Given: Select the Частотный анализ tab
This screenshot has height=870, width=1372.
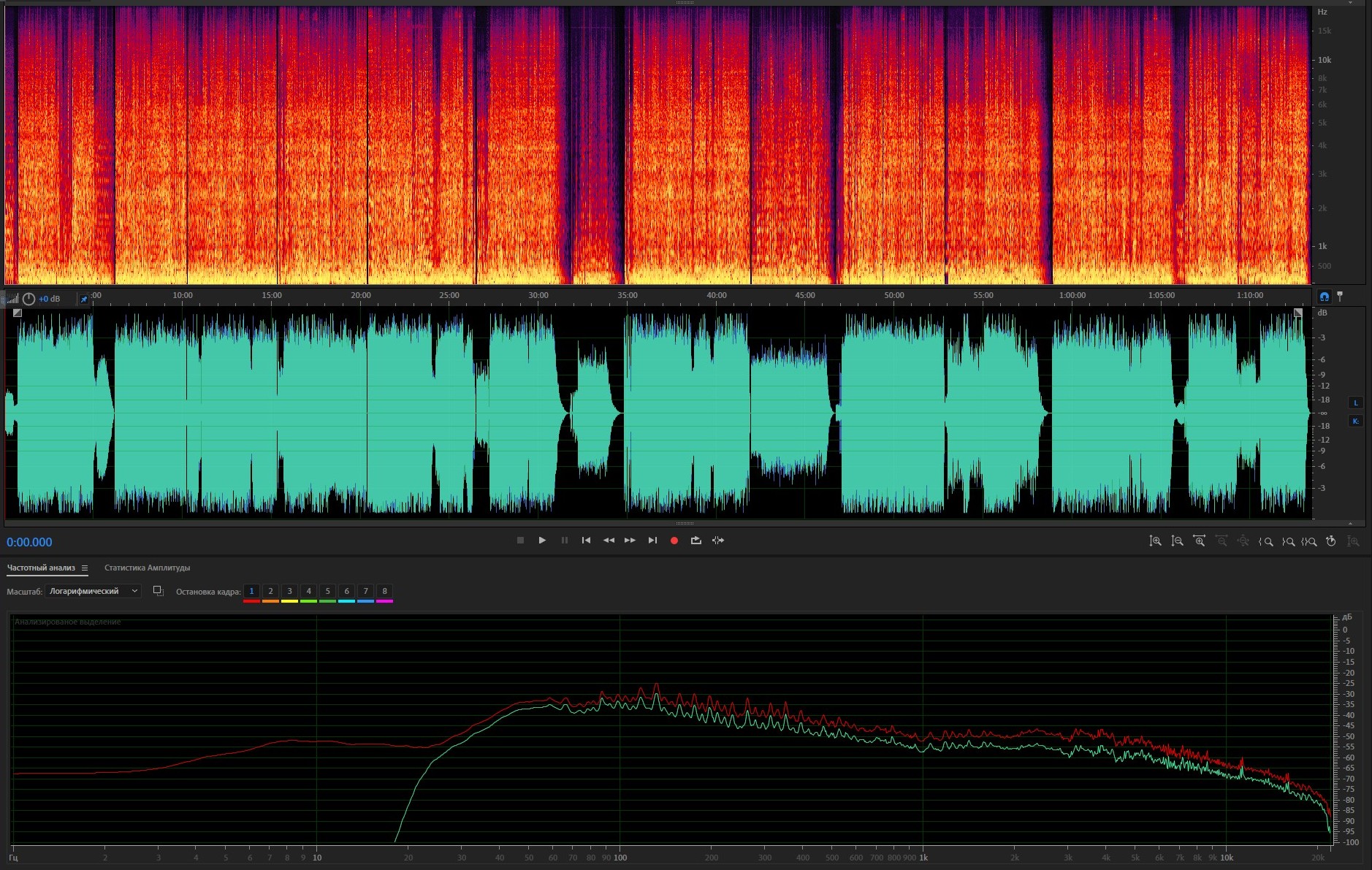Looking at the screenshot, I should tap(41, 568).
